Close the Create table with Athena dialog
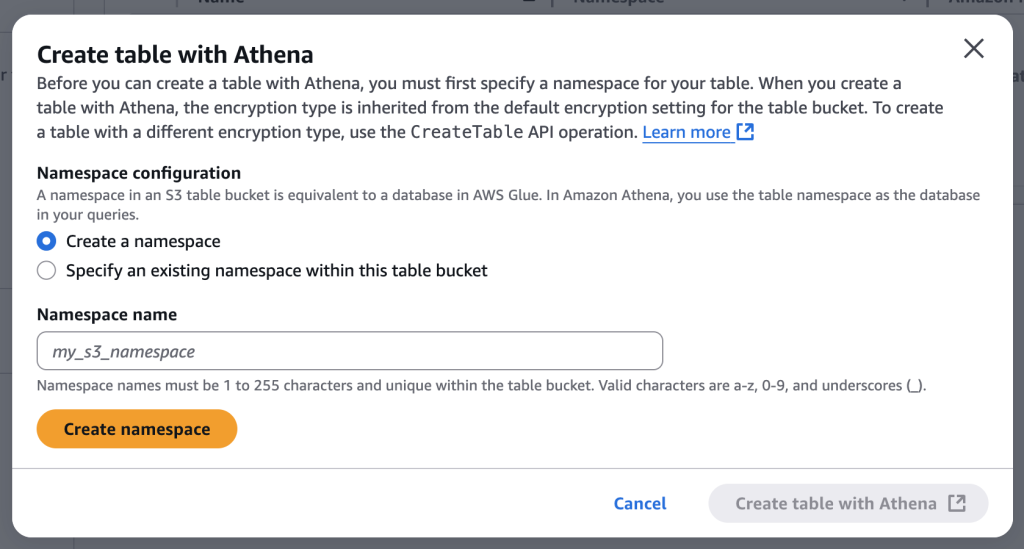1024x549 pixels. 973,49
